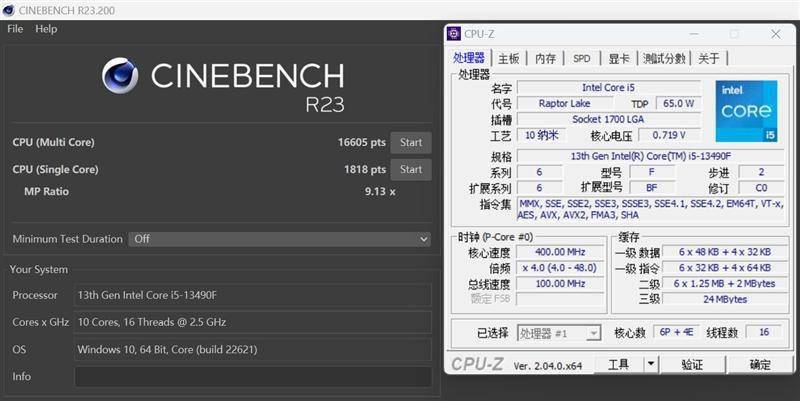Image resolution: width=800 pixels, height=401 pixels.
Task: Click the 6 x 1.25 MB + 2 MBytes value
Action: click(725, 284)
